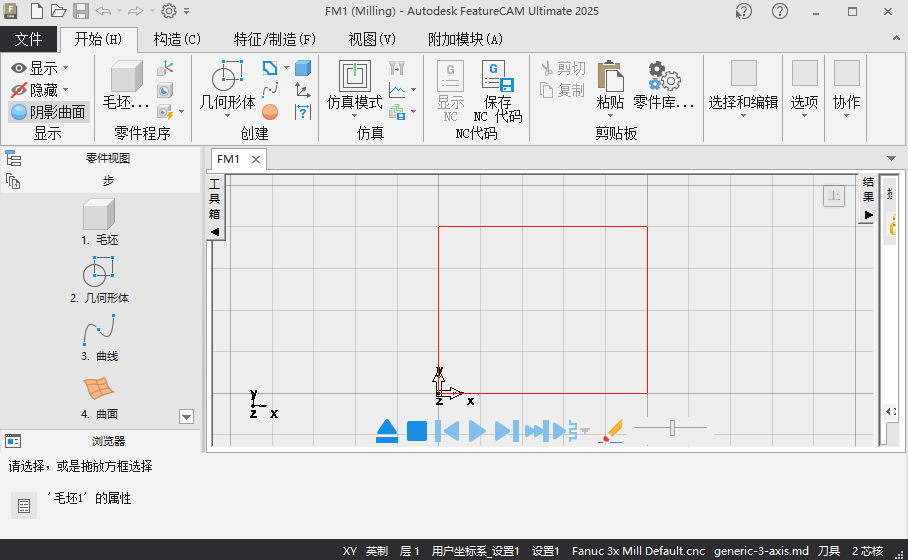
Task: Click the dimension query icon with question mark
Action: coord(303,112)
